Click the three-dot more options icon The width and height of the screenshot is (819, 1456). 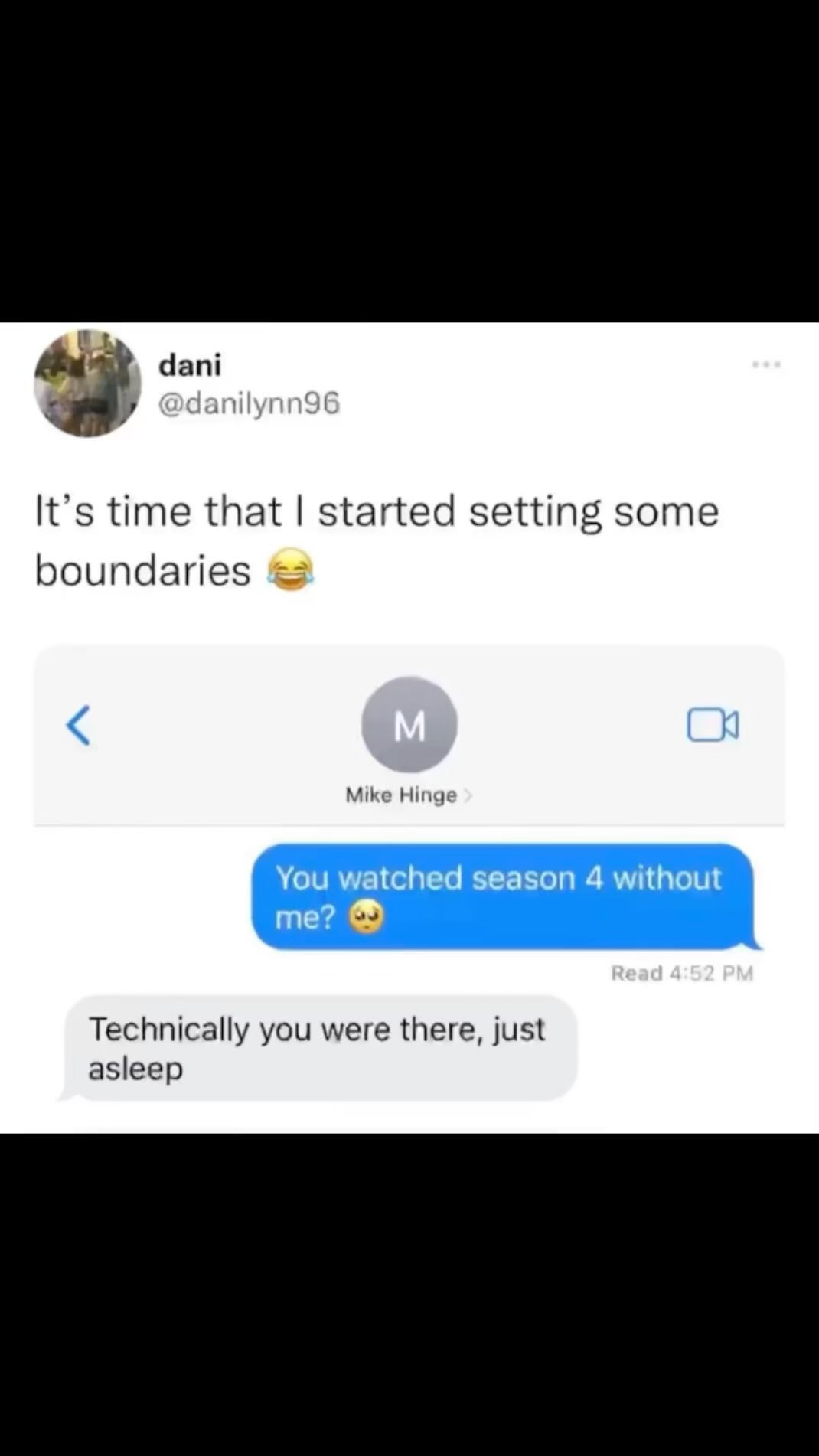pos(766,365)
